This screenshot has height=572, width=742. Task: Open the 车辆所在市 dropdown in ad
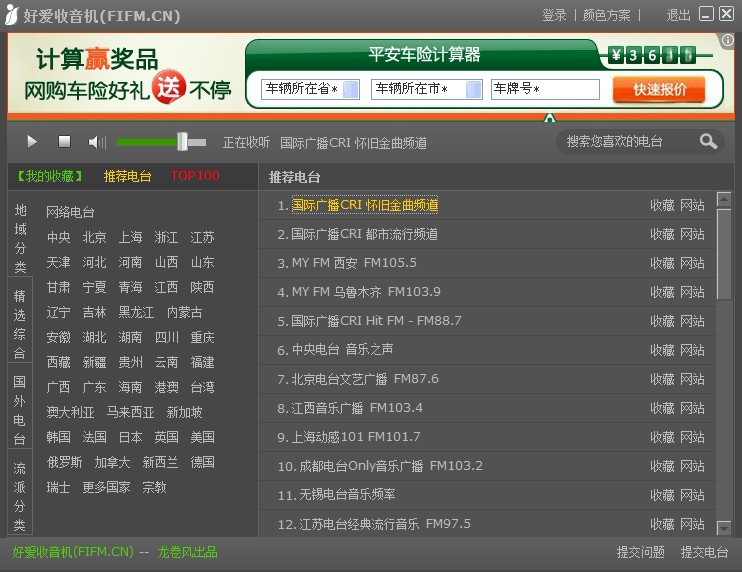473,89
